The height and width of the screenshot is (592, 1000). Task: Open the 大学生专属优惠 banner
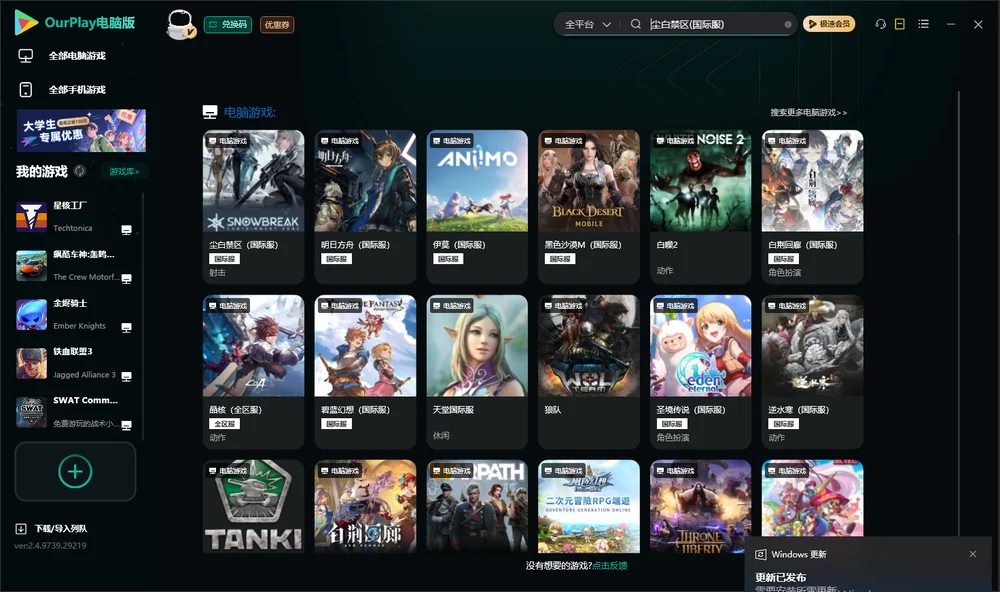click(82, 130)
